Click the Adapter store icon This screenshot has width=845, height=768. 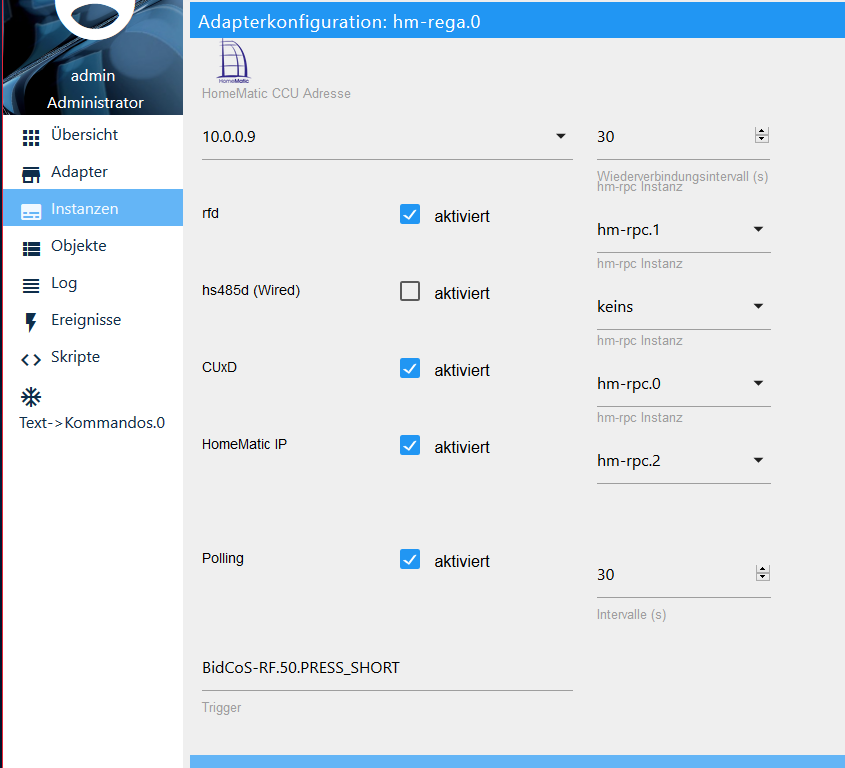click(31, 175)
